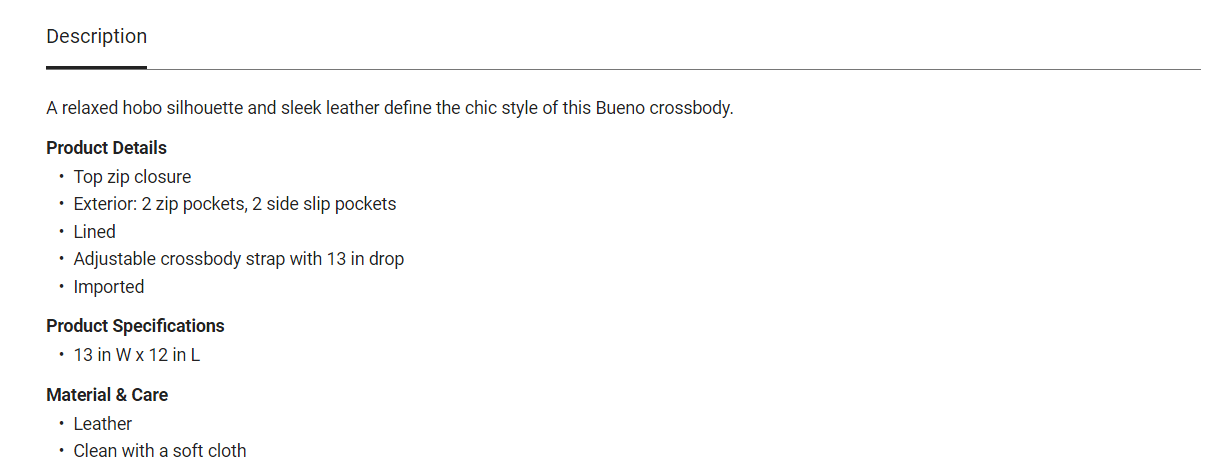Click the "Clean with a soft cloth" text
Screen dimensions: 1213x468
tap(159, 451)
